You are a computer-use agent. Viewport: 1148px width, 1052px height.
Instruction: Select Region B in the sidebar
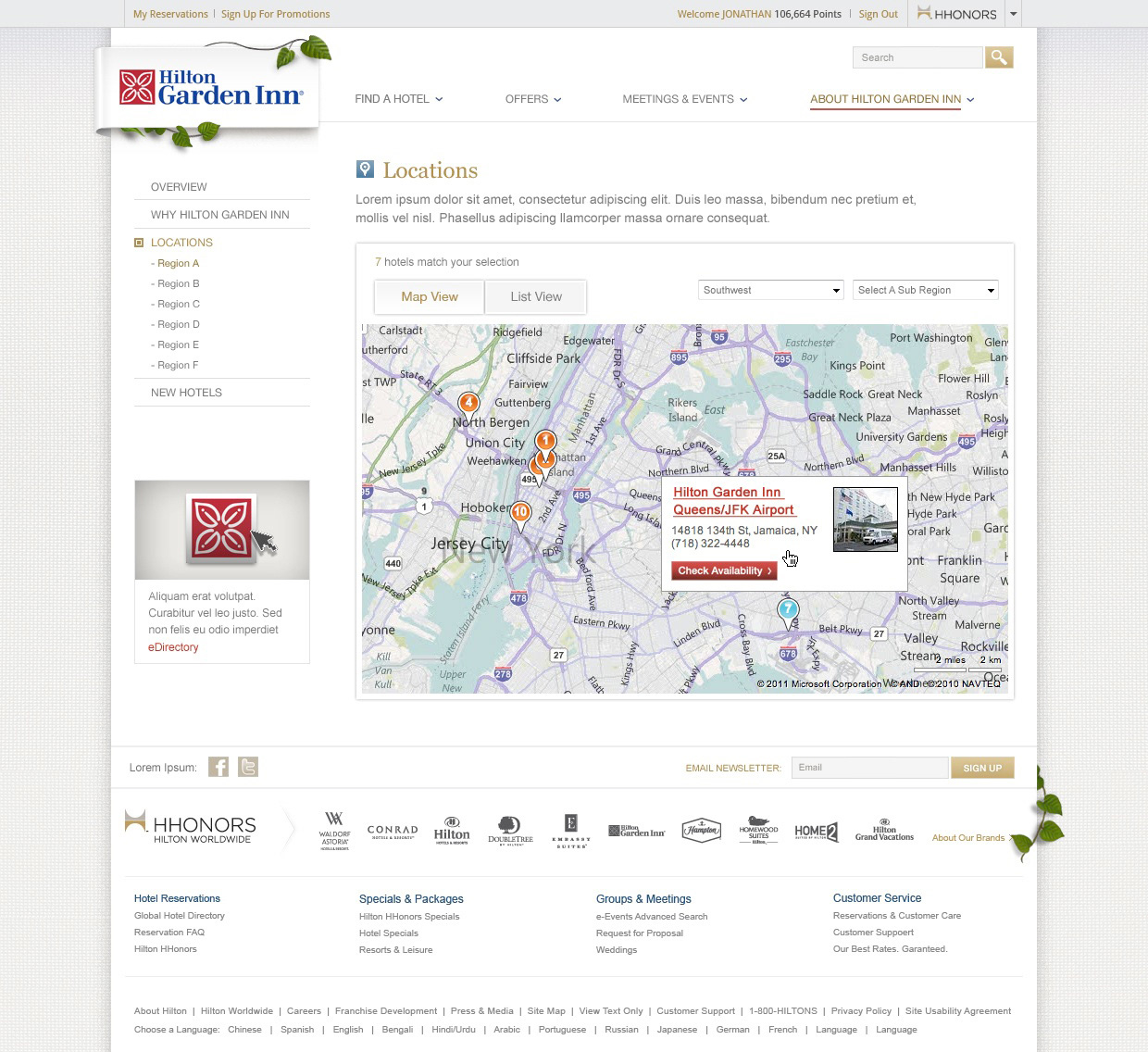(176, 284)
